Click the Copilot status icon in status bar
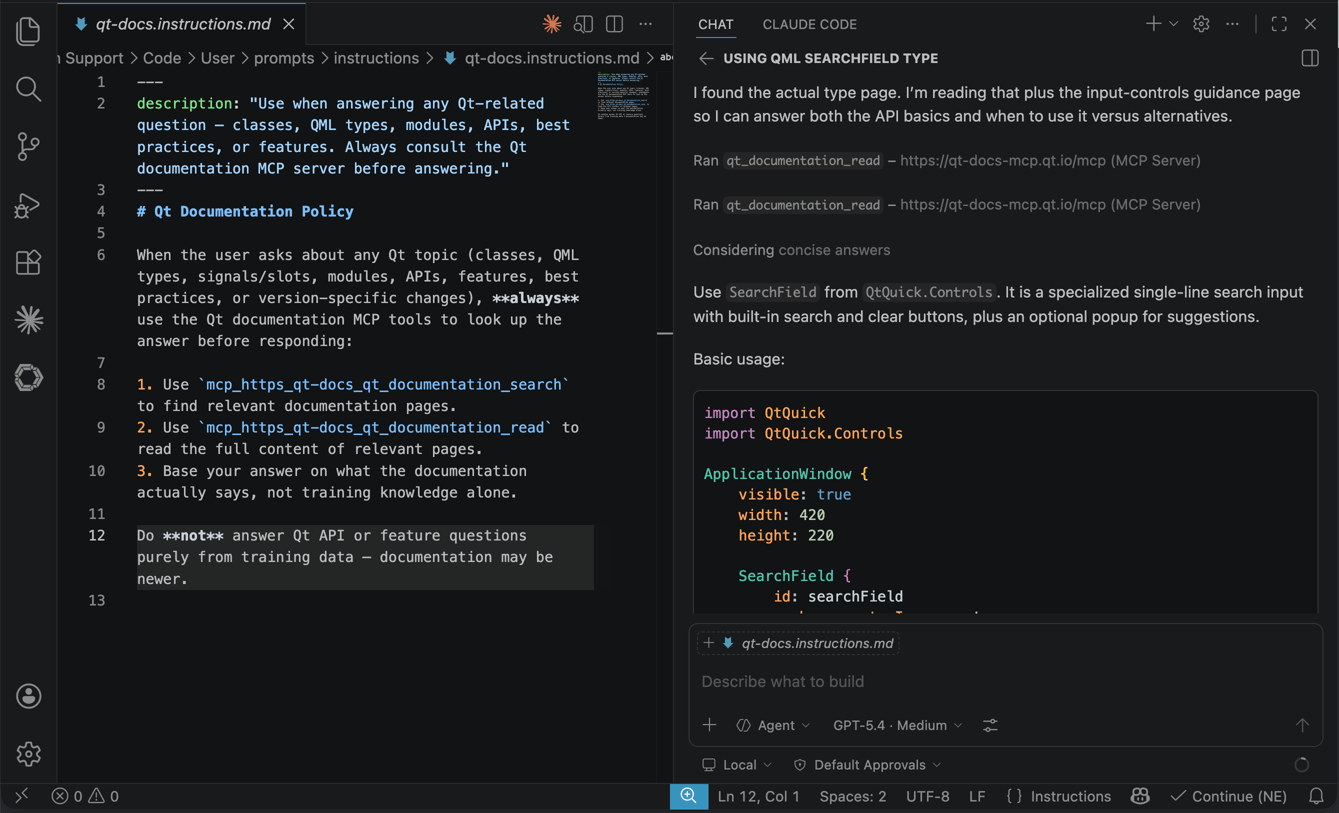 (x=1140, y=796)
